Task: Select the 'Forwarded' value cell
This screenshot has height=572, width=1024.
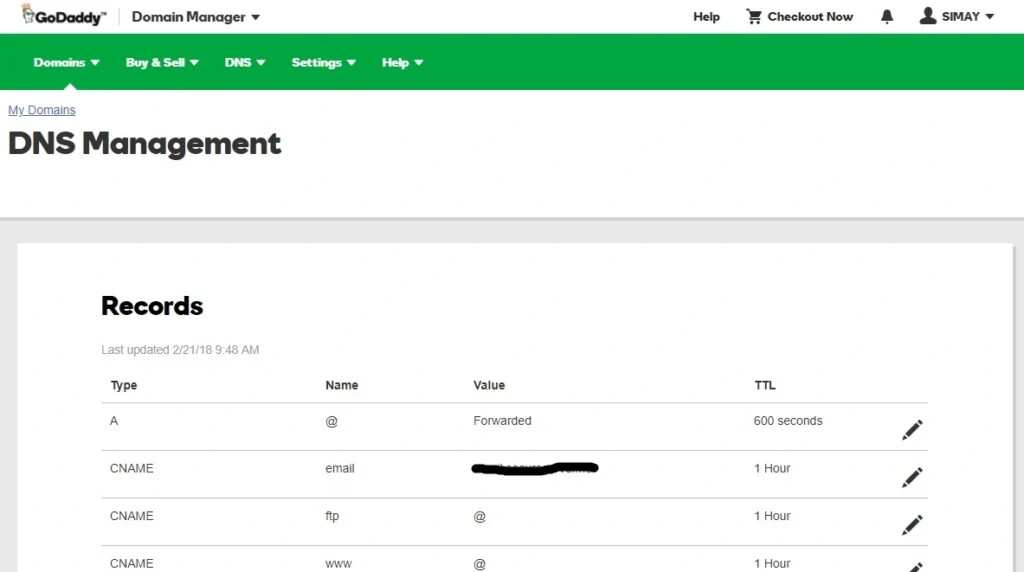Action: [x=502, y=421]
